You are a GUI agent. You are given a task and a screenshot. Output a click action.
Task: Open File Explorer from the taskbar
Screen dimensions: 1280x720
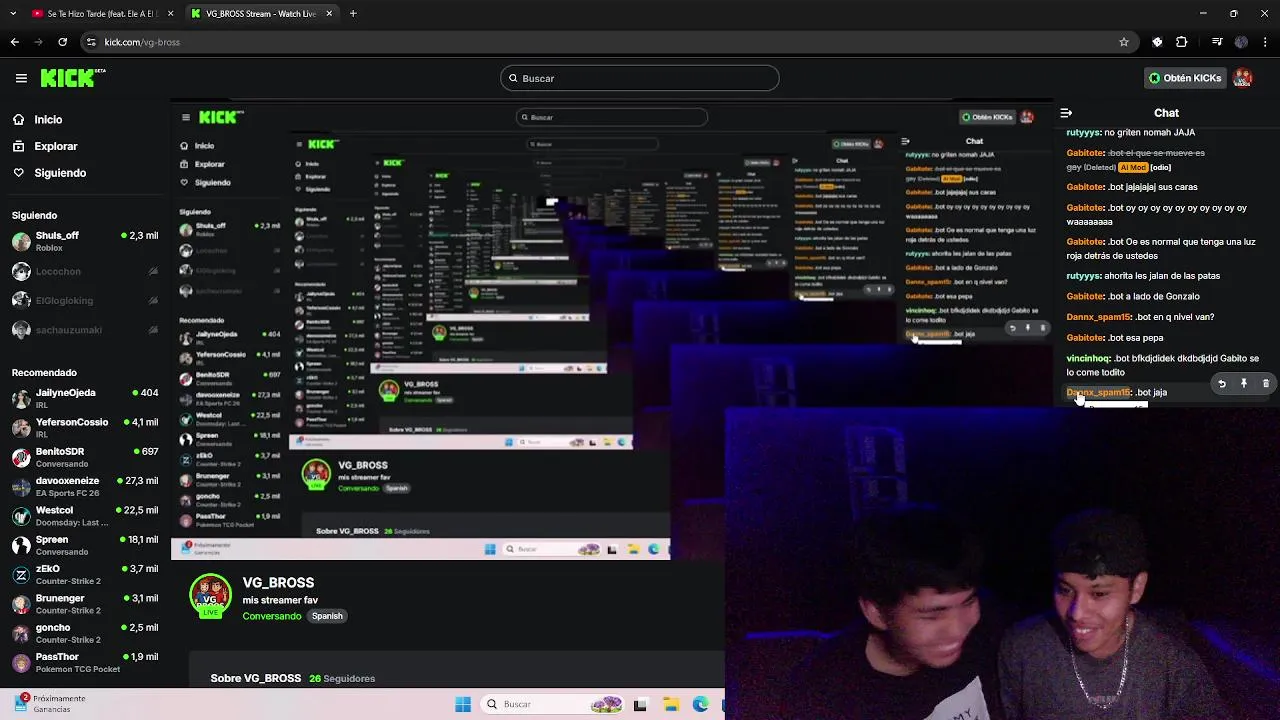(671, 704)
